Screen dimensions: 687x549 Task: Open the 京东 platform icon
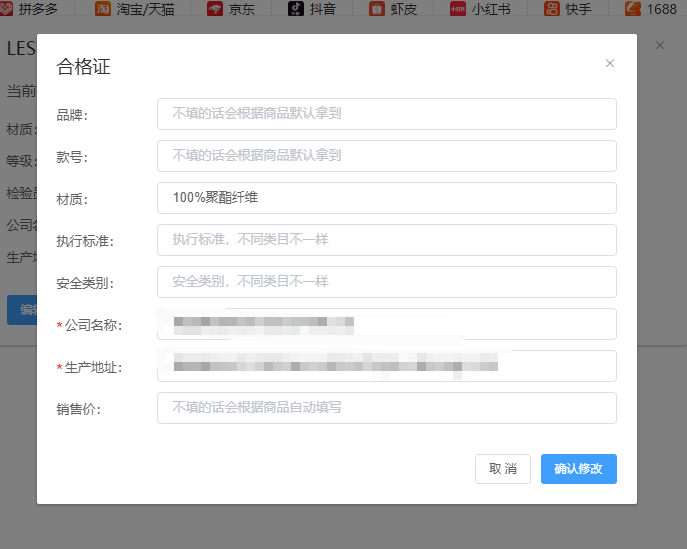[x=215, y=8]
